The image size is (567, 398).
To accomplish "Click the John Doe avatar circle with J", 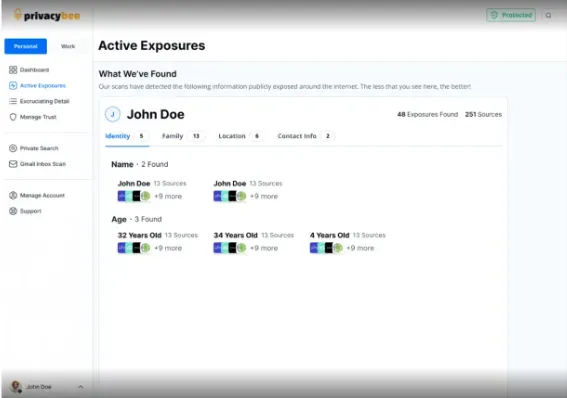I will click(112, 114).
